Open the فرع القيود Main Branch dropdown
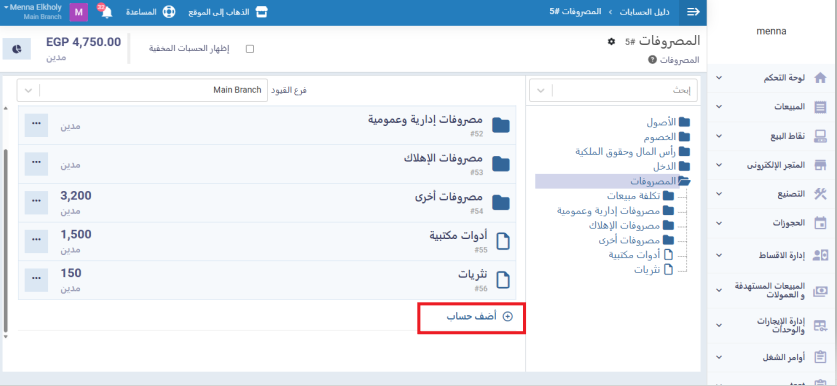Image resolution: width=837 pixels, height=386 pixels. [x=143, y=90]
